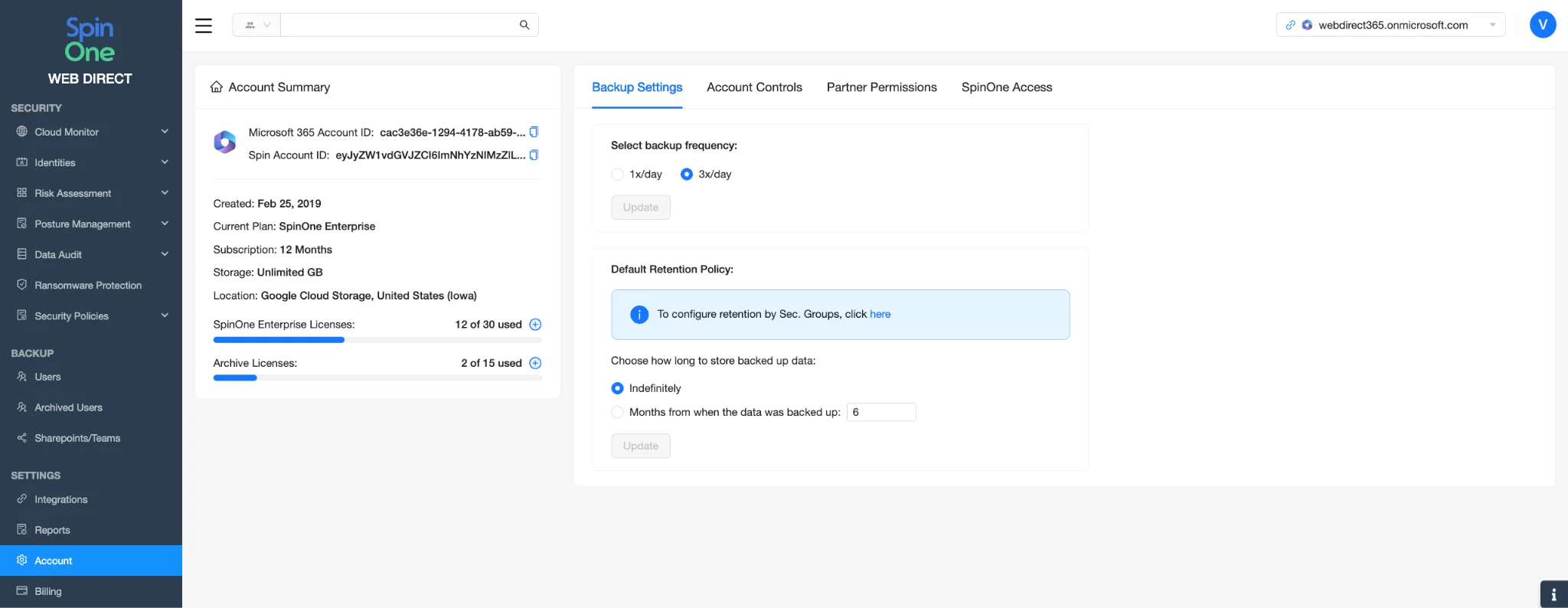1568x608 pixels.
Task: Select Months from backup retention option
Action: [618, 412]
